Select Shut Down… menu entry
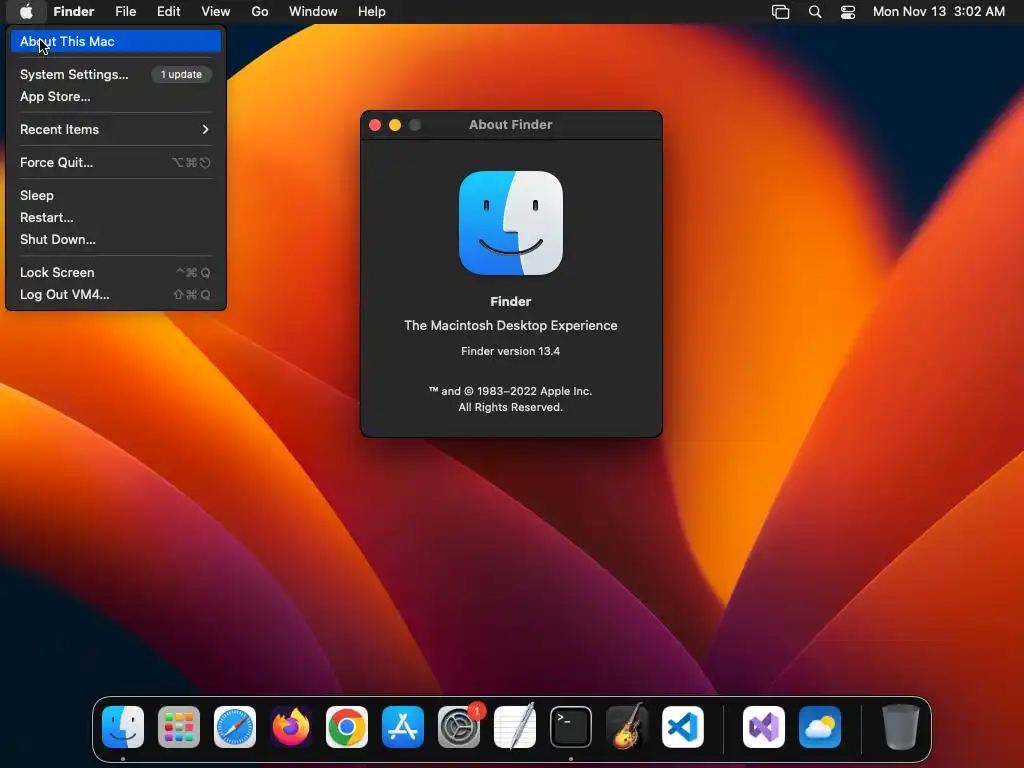This screenshot has width=1024, height=768. click(116, 240)
